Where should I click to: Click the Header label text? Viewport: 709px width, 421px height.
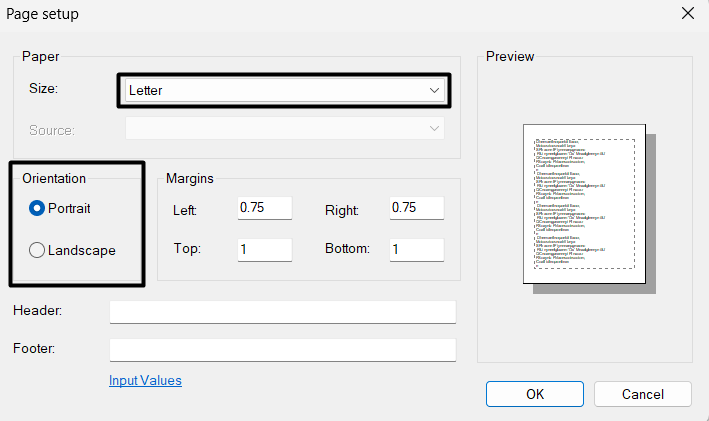tap(38, 311)
